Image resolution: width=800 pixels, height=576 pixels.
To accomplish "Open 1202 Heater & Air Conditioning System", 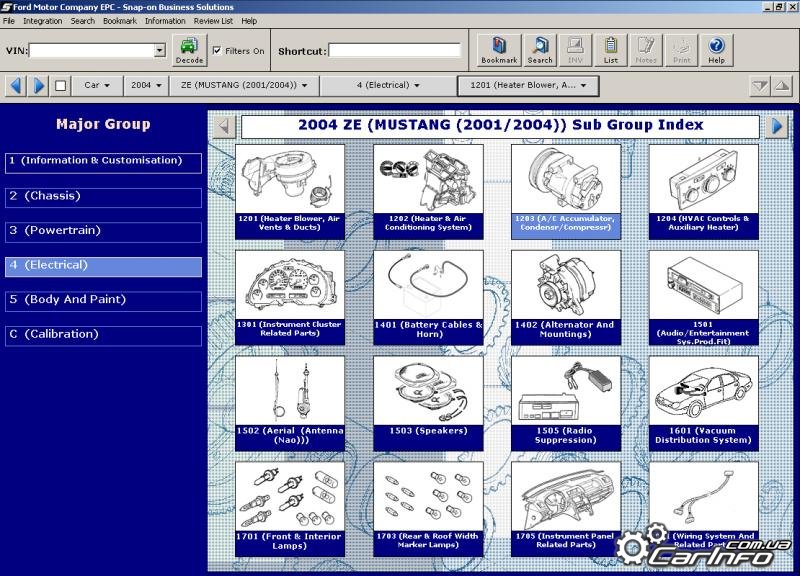I will coord(428,192).
